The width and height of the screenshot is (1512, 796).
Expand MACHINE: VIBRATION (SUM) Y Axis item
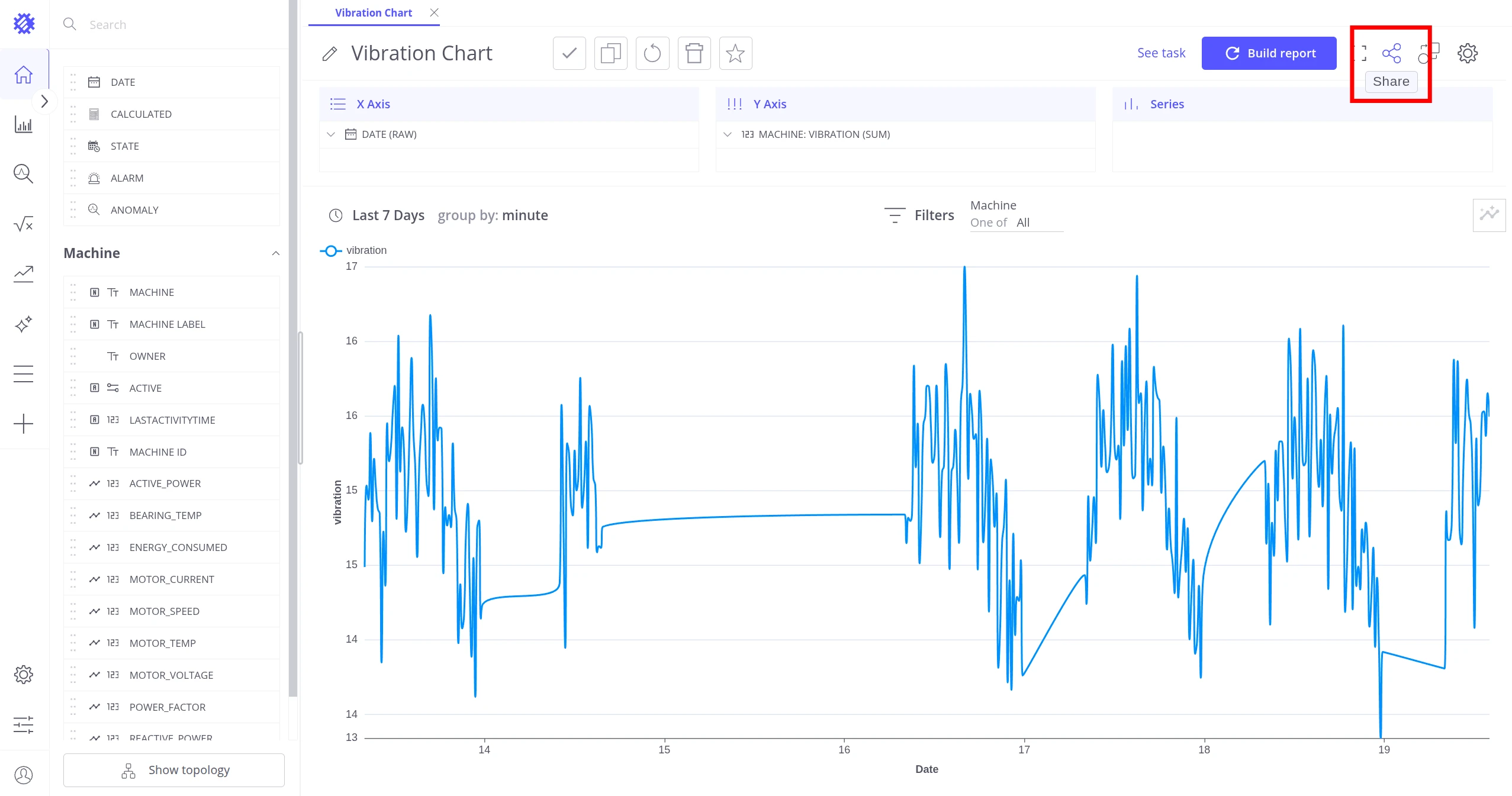(x=728, y=134)
